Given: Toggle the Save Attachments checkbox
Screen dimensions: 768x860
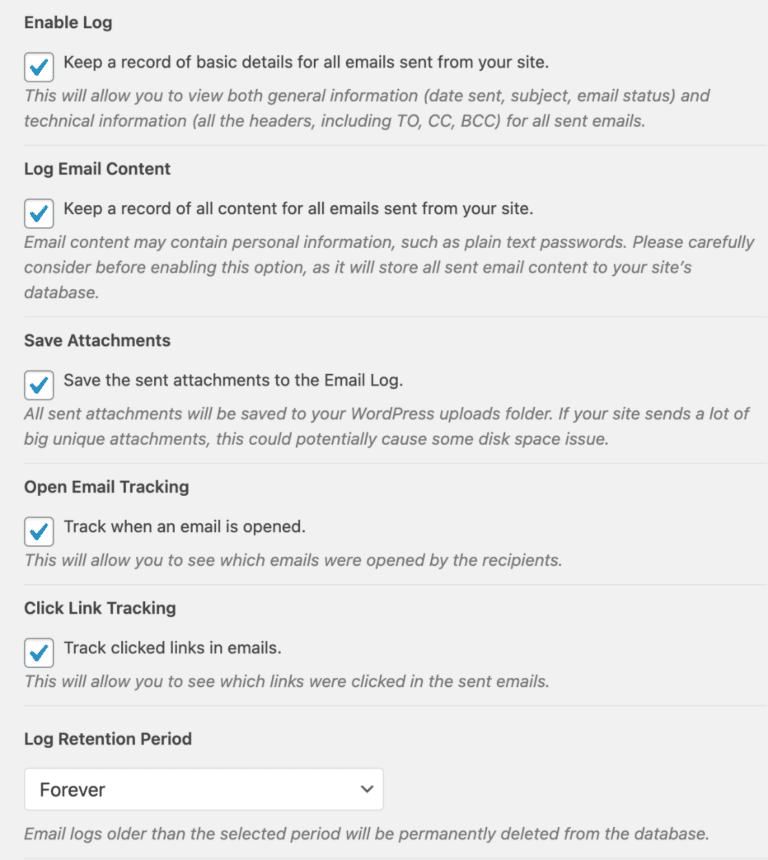Looking at the screenshot, I should 38,385.
